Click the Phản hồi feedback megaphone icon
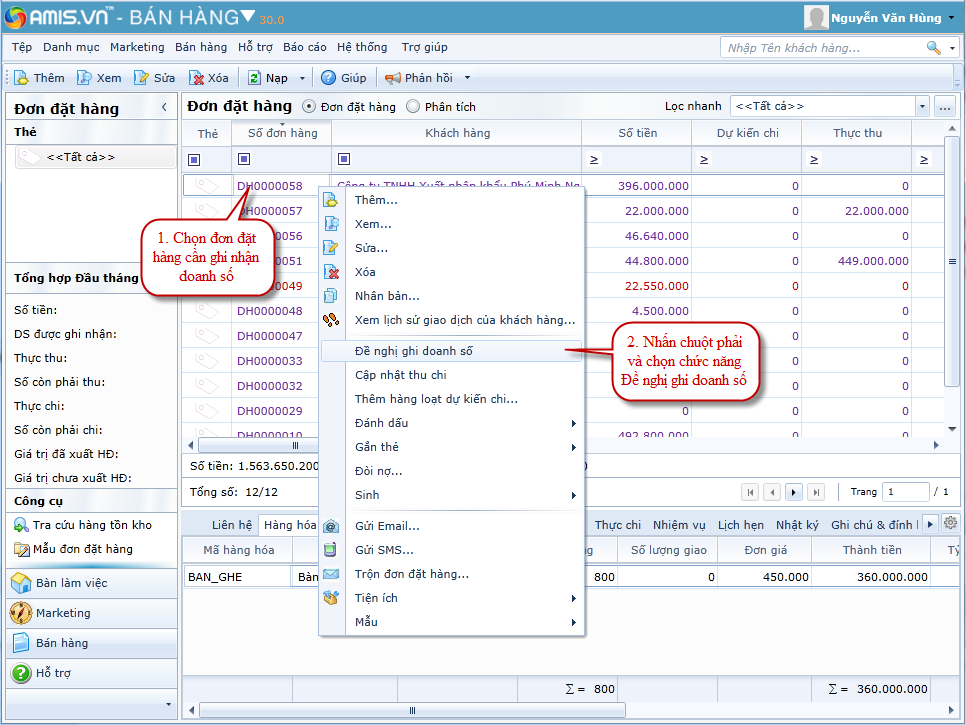Screen dimensions: 966x725 [393, 78]
